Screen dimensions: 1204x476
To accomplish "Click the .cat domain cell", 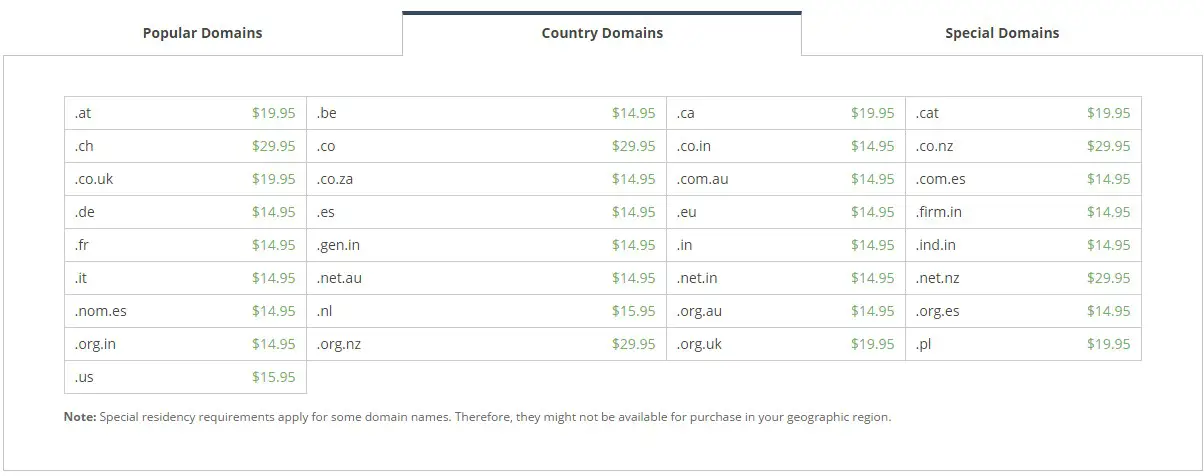I will click(1023, 113).
